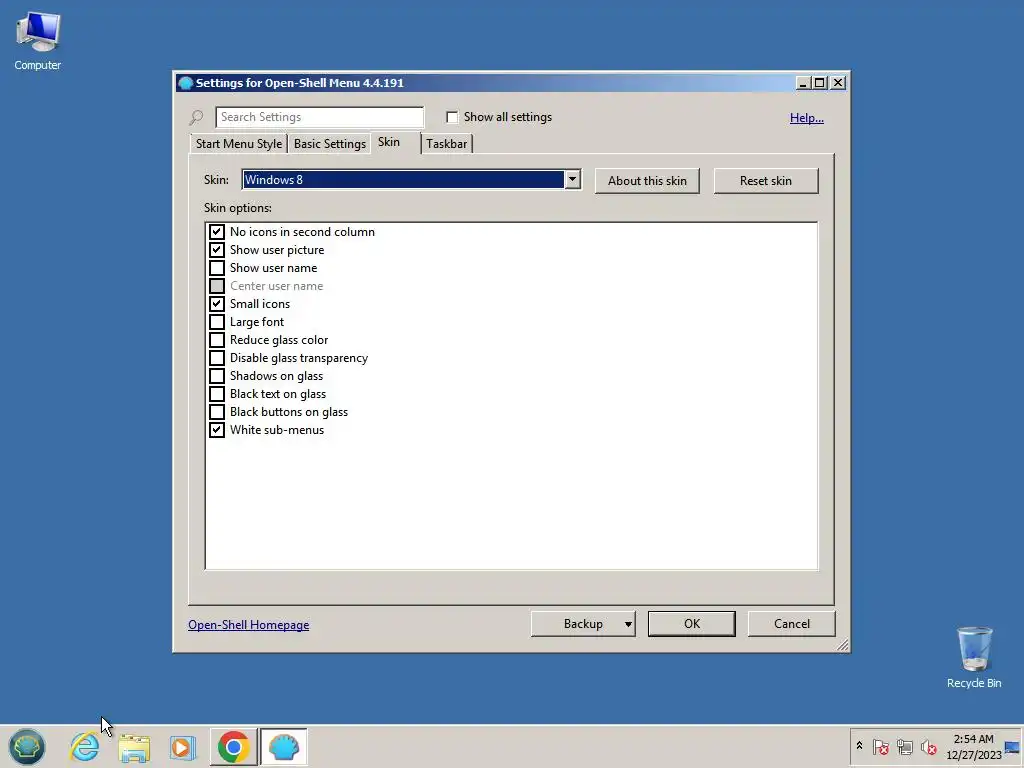Image resolution: width=1024 pixels, height=768 pixels.
Task: Open Google Chrome from taskbar
Action: point(233,746)
